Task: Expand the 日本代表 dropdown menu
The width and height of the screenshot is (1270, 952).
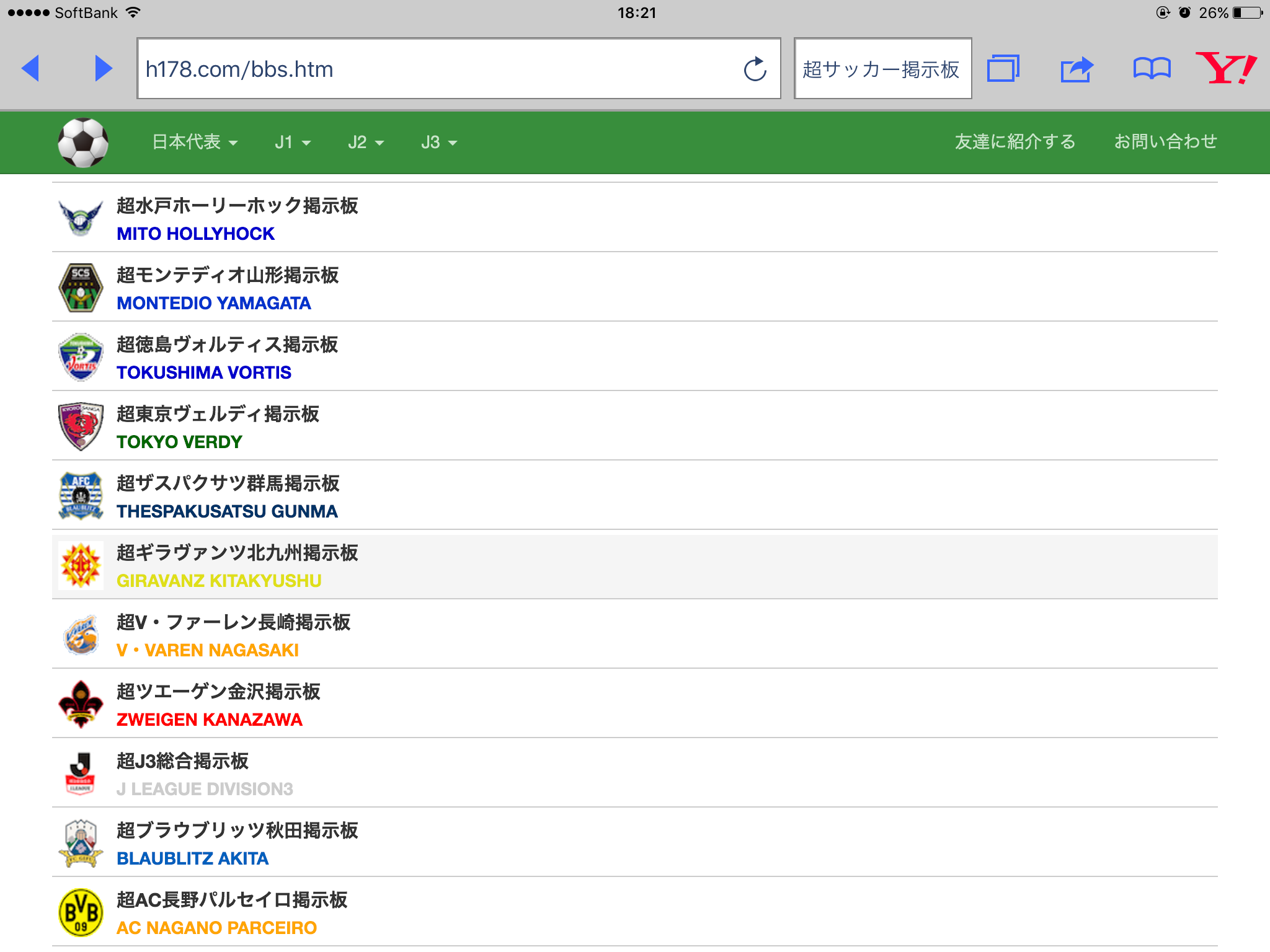Action: coord(195,142)
